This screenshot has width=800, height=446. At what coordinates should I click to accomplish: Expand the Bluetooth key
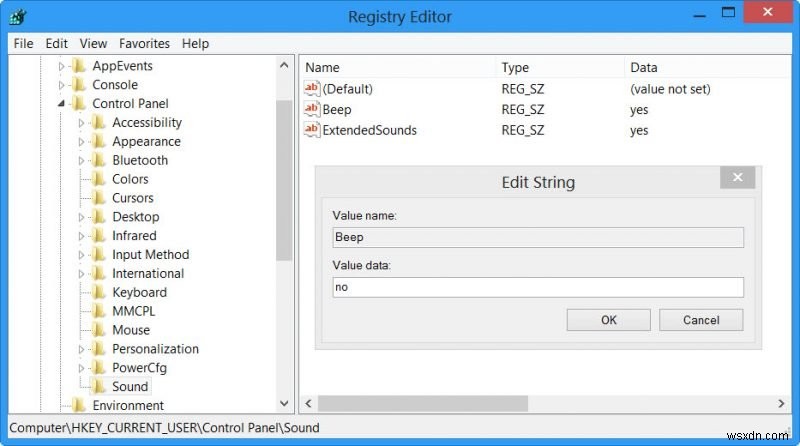click(81, 161)
